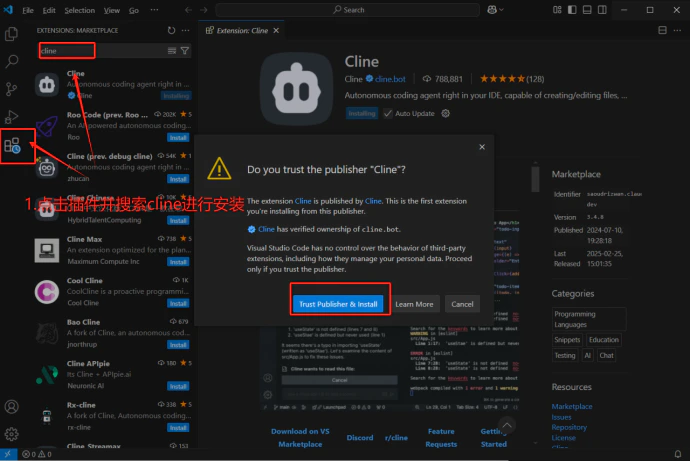The image size is (690, 462).
Task: Click Trust Publisher & Install button
Action: [338, 304]
